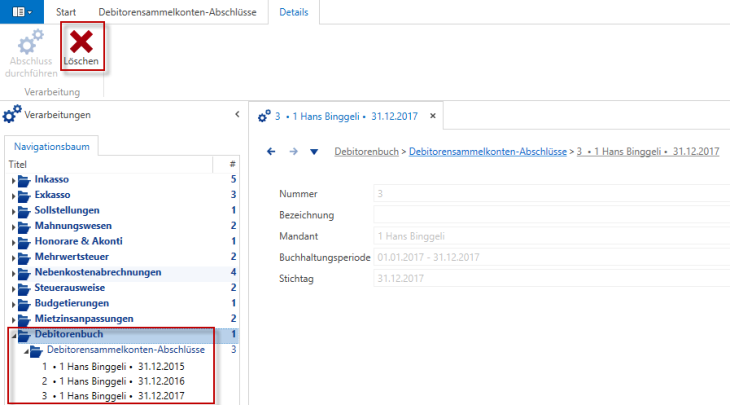Select the Details ribbon tab

click(x=294, y=12)
